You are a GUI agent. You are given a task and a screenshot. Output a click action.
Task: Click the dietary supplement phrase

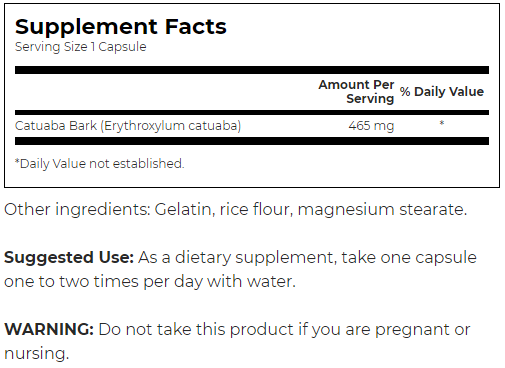pos(255,258)
